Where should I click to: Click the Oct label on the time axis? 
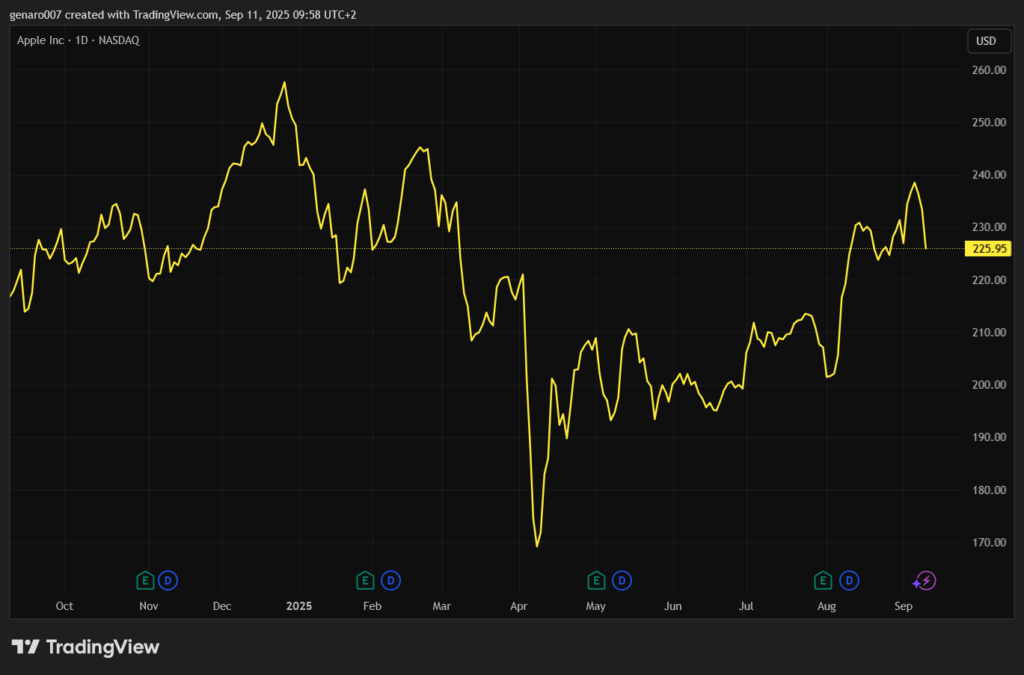[64, 606]
